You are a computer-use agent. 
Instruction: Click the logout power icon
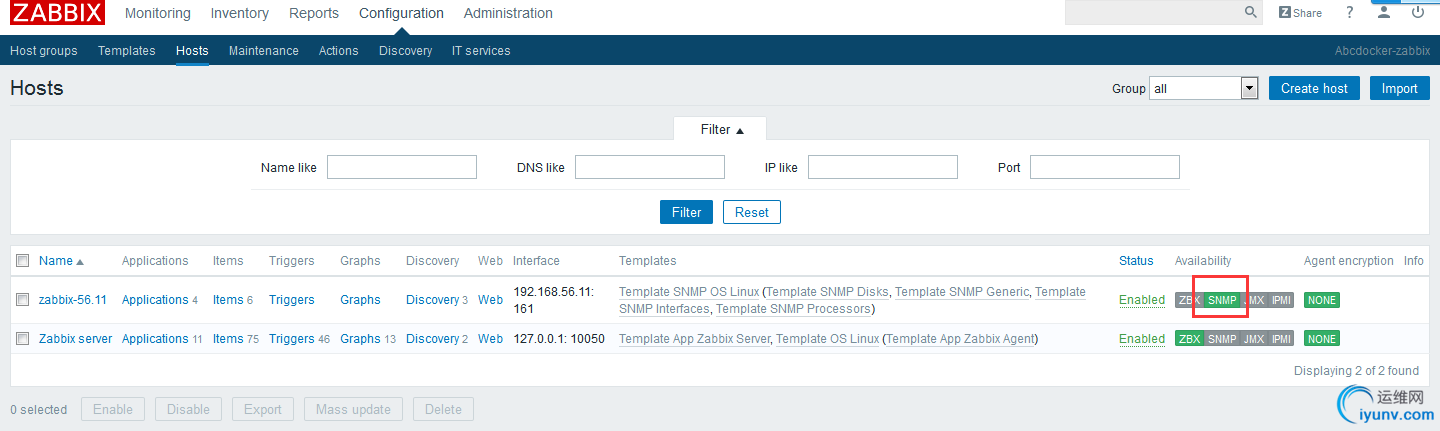click(1418, 13)
